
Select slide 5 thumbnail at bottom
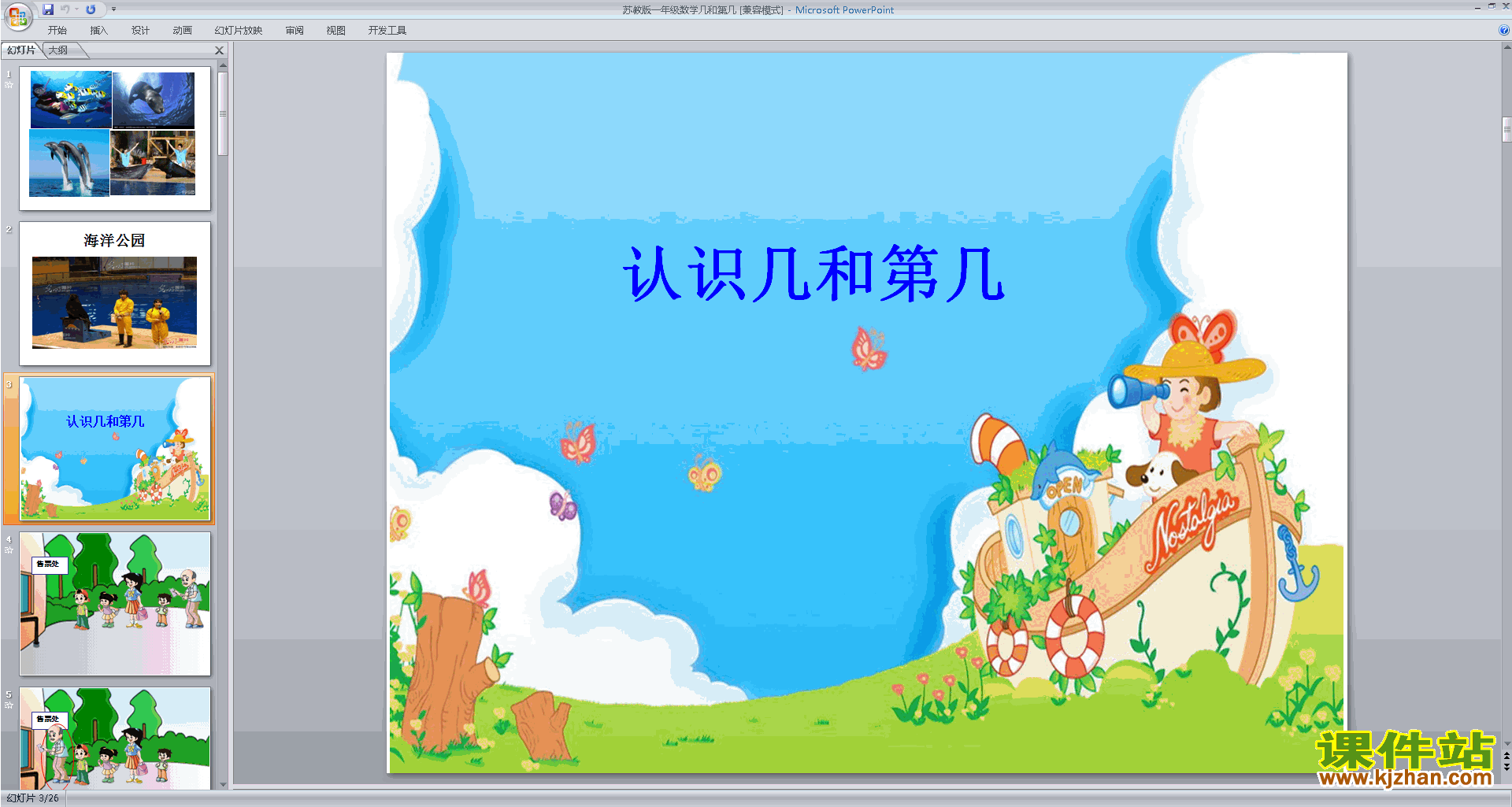click(115, 738)
